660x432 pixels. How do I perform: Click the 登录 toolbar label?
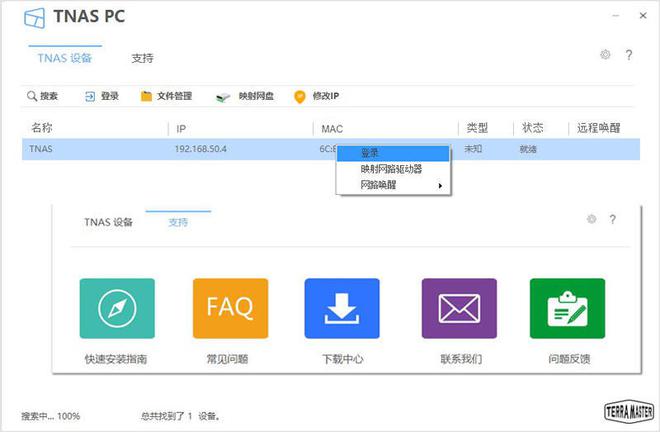click(110, 96)
